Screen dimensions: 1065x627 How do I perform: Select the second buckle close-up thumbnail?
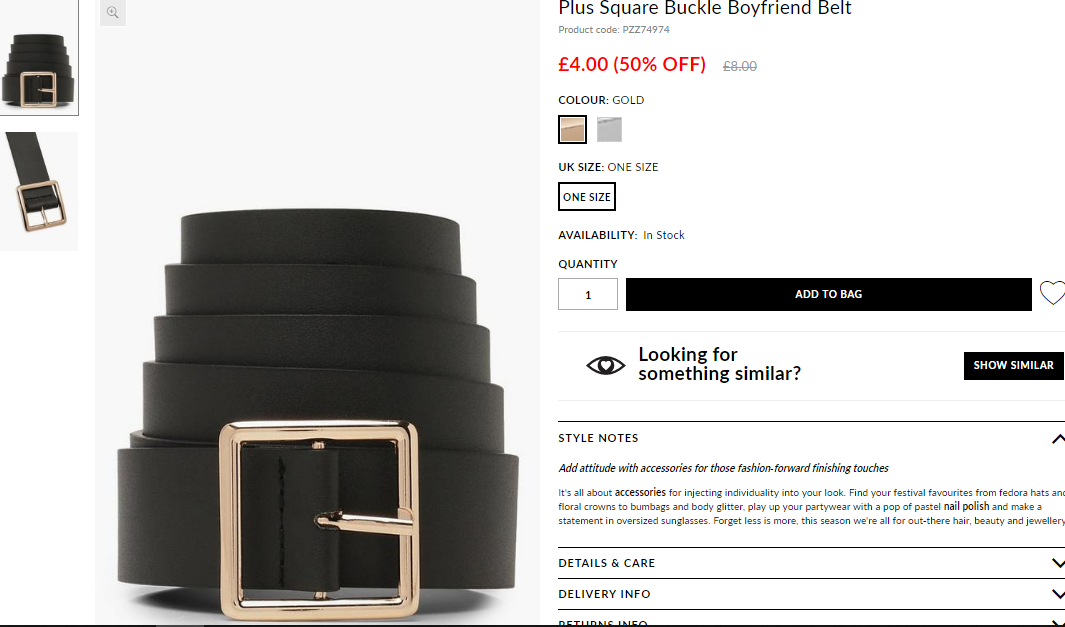39,191
